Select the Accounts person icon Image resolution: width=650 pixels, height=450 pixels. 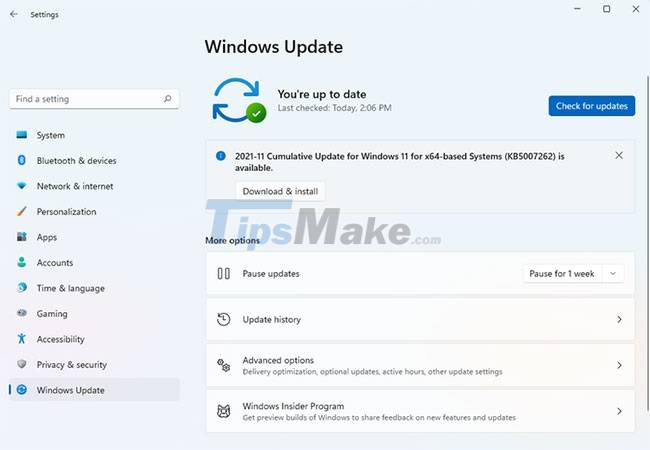(22, 262)
